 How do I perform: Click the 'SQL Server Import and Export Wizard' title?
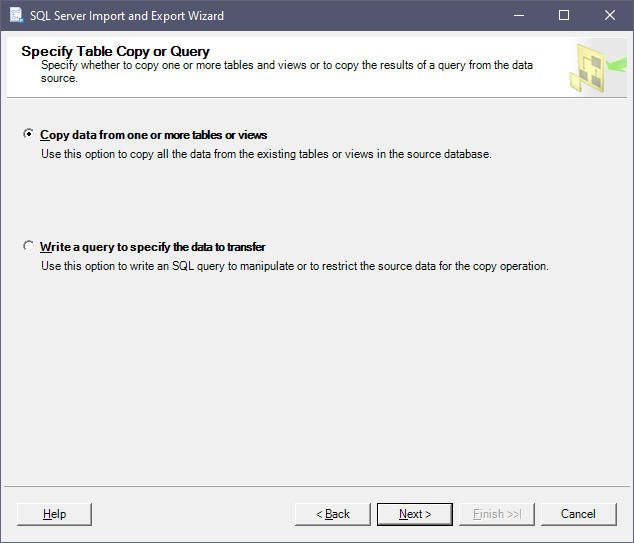coord(127,16)
